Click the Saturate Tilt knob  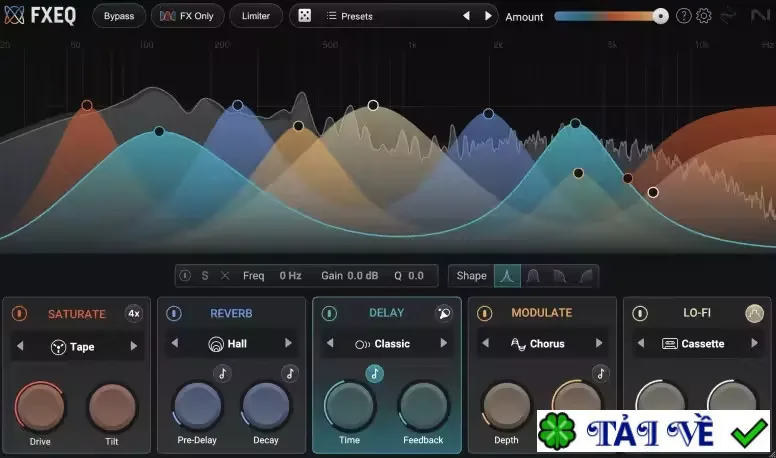112,407
